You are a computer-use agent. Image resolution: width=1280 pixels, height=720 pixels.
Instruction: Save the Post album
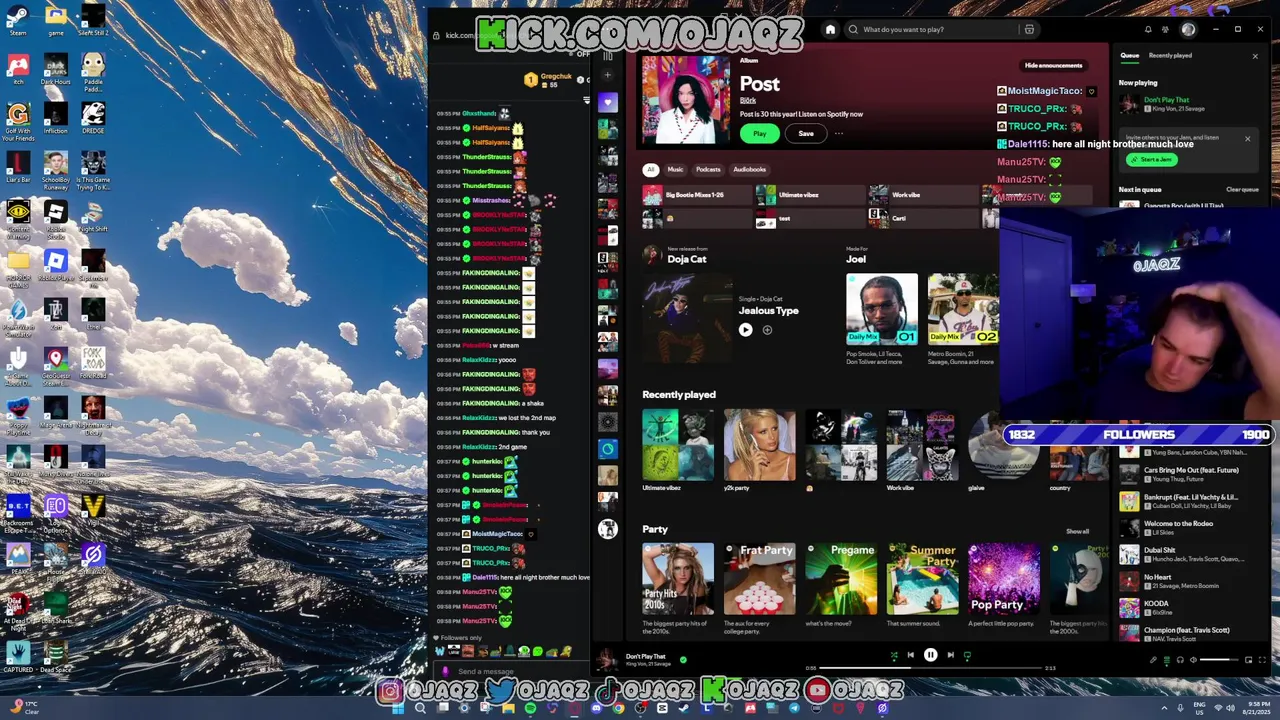coord(806,133)
